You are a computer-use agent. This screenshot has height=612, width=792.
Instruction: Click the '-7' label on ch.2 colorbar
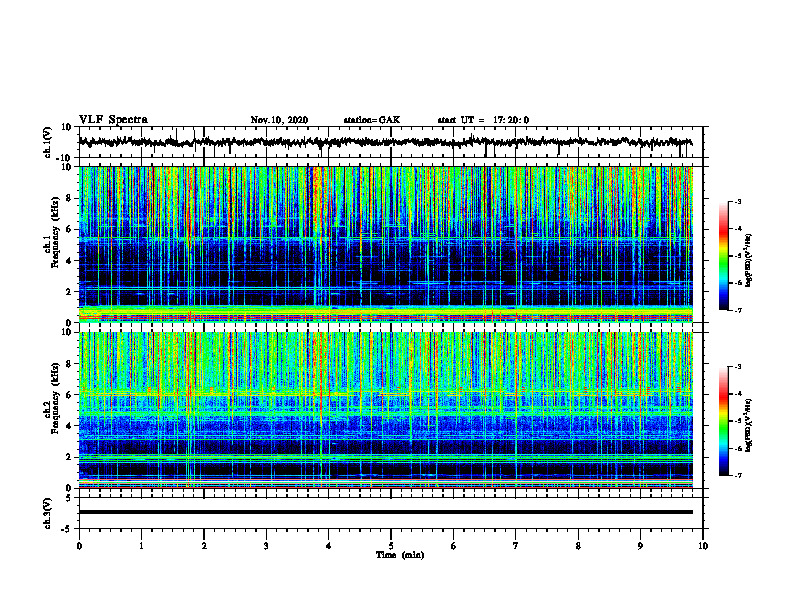click(737, 476)
